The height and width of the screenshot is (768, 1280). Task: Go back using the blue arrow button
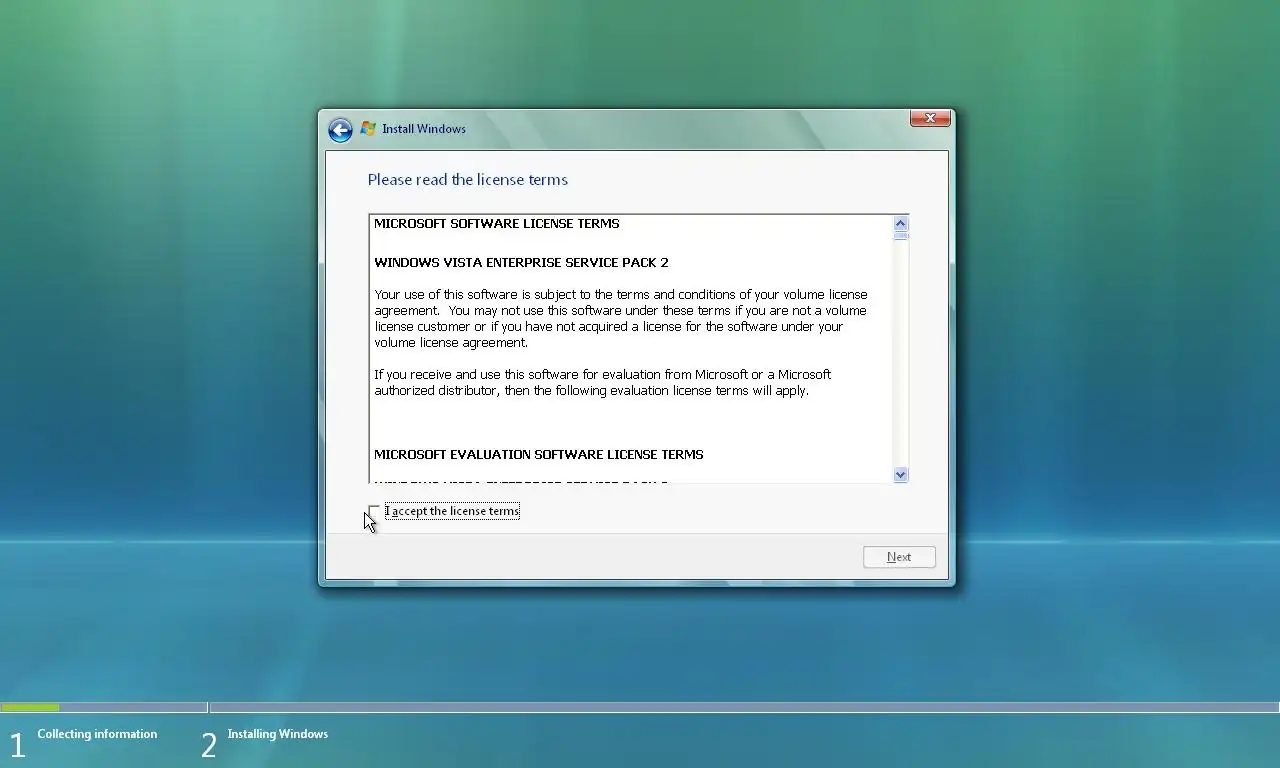pos(340,130)
